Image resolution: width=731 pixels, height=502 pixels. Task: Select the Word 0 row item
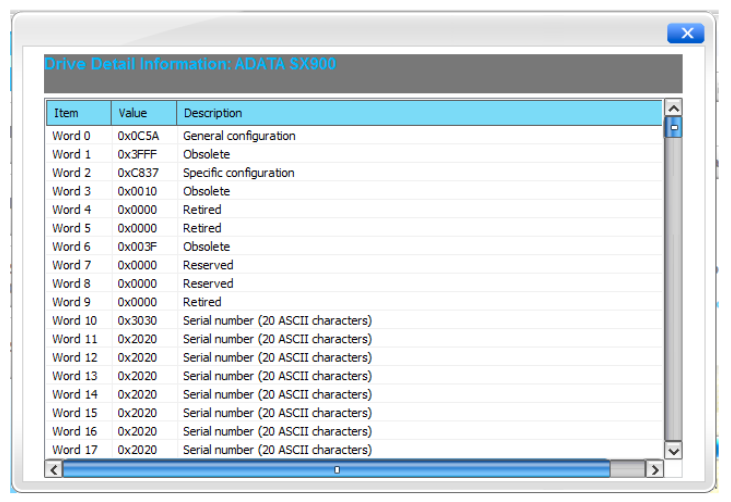71,136
